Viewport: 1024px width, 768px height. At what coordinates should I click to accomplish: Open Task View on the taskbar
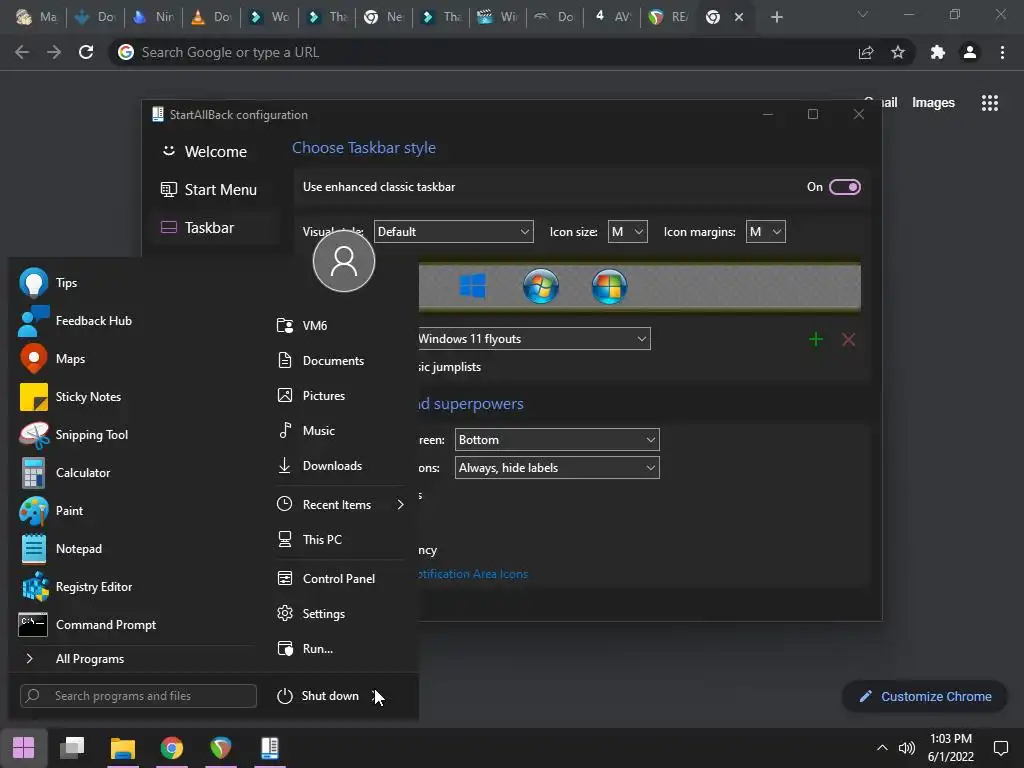point(72,748)
